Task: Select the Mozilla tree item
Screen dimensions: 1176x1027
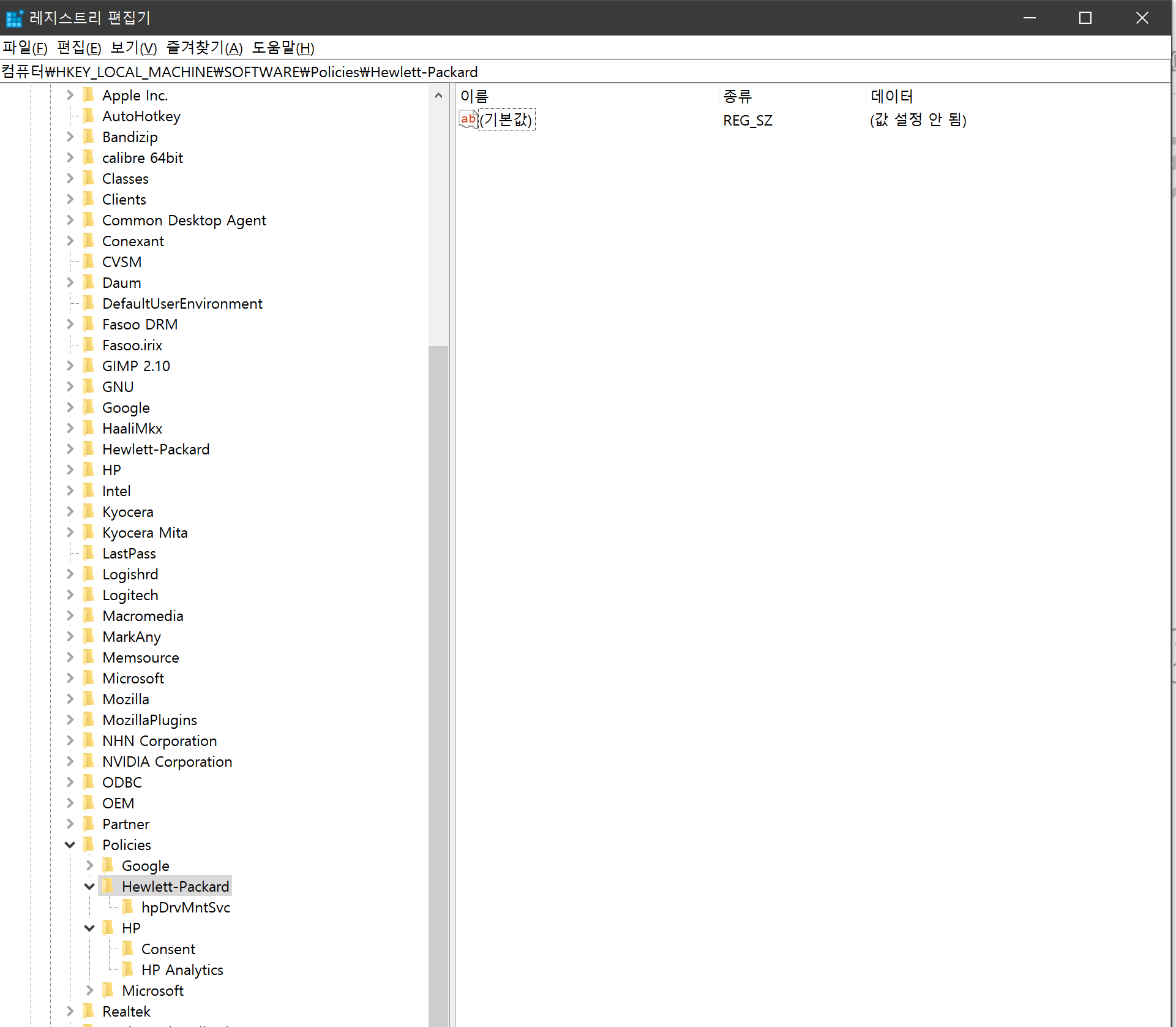Action: tap(125, 699)
